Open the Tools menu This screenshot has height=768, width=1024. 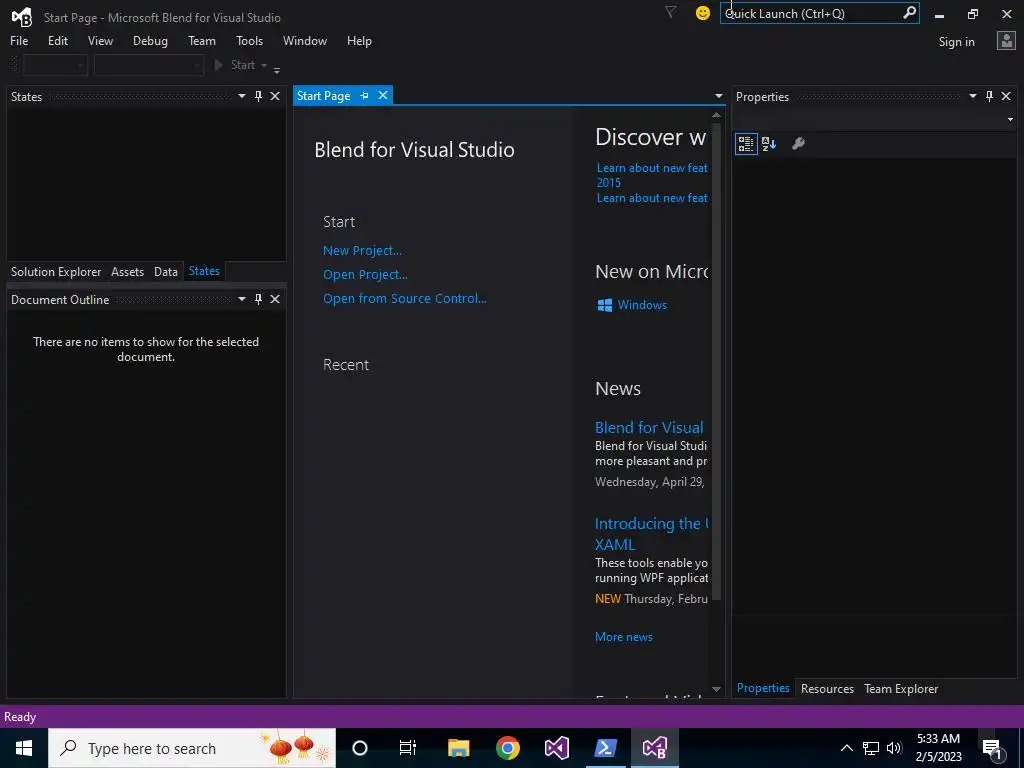click(x=249, y=40)
